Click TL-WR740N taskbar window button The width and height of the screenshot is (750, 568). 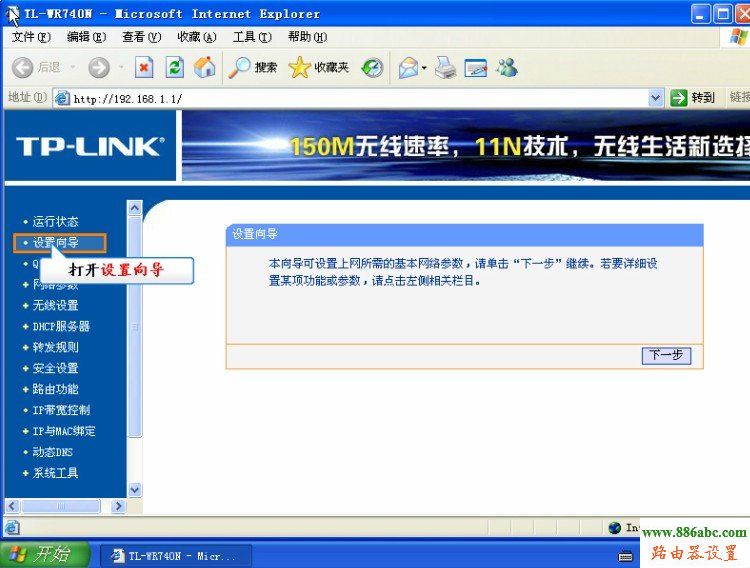pos(176,556)
